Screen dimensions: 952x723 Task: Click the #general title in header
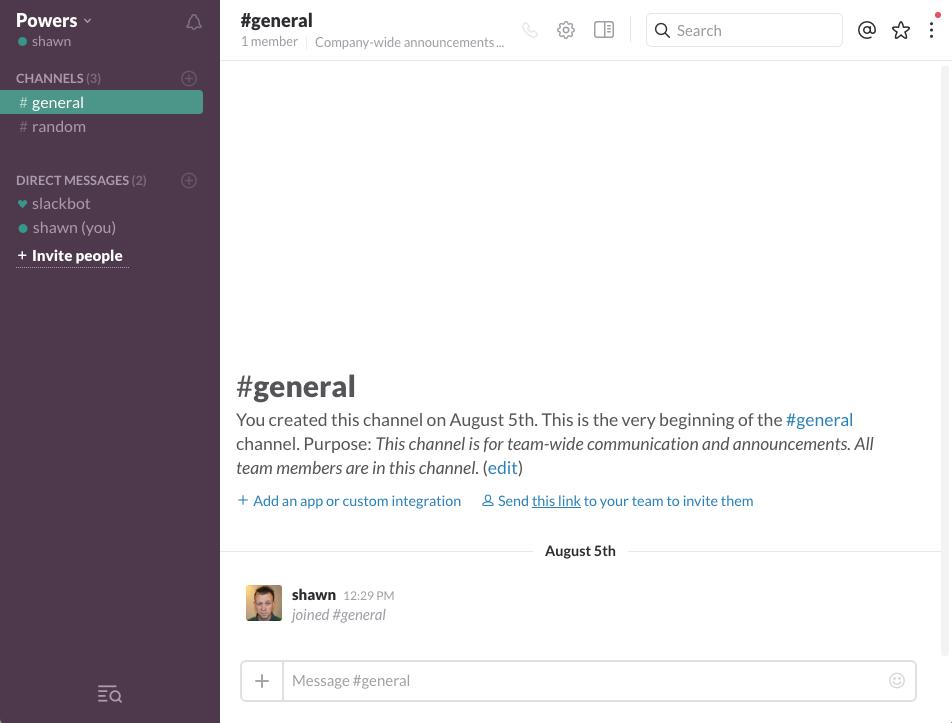pos(276,21)
